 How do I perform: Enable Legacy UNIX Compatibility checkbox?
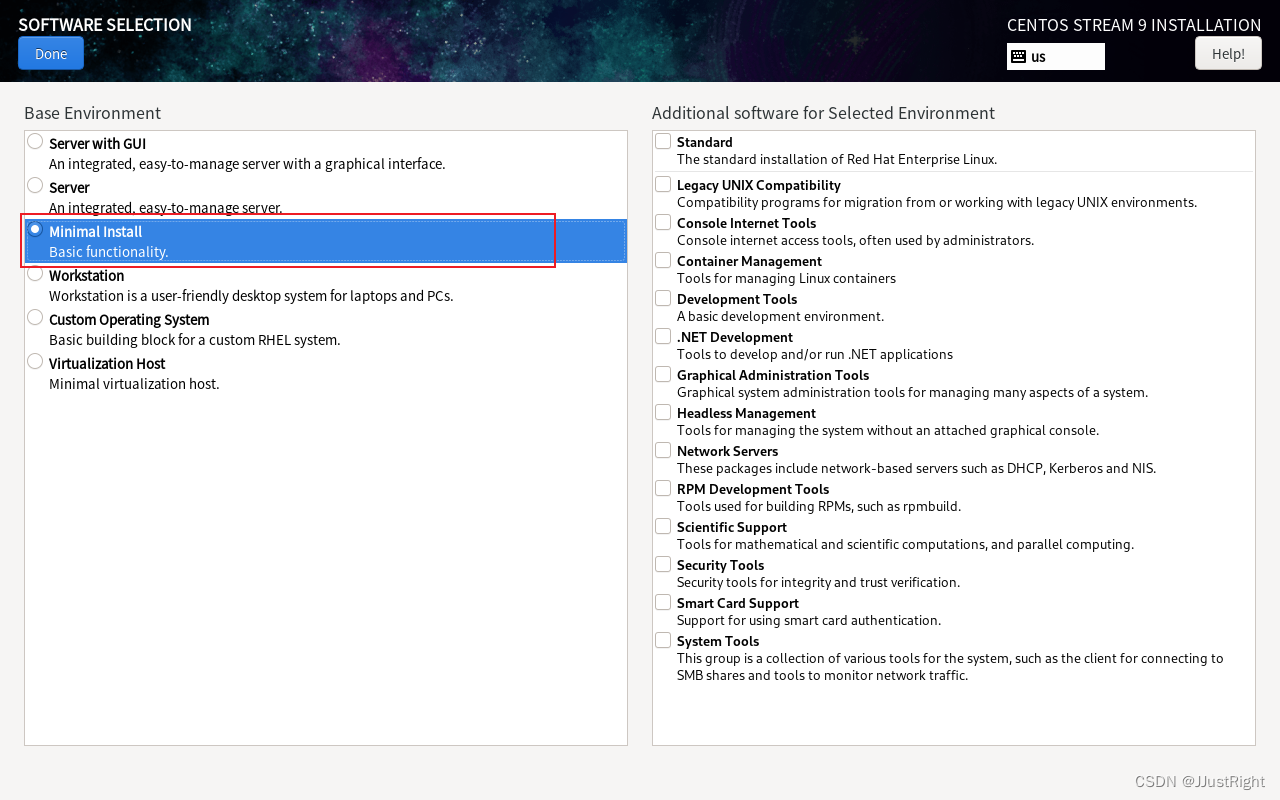click(x=663, y=184)
